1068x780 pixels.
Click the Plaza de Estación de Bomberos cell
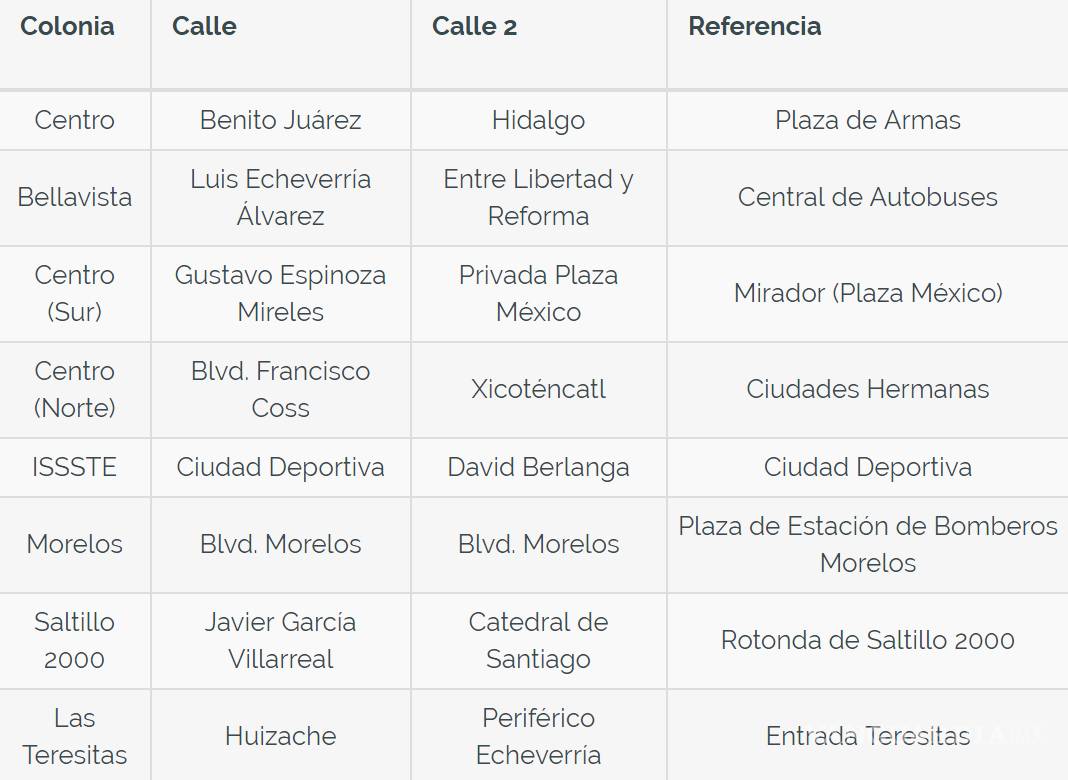click(867, 544)
